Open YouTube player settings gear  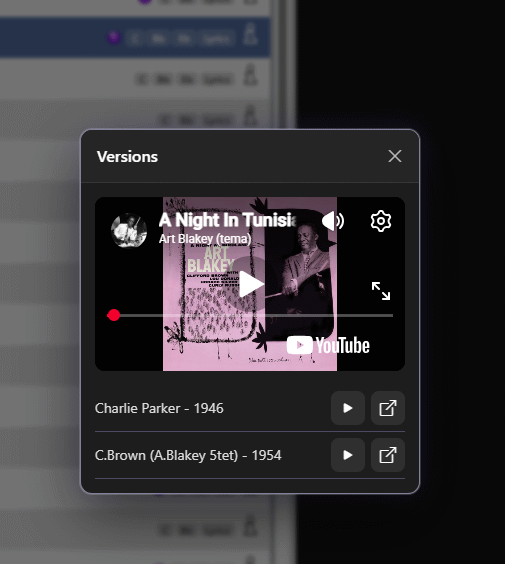pyautogui.click(x=381, y=220)
